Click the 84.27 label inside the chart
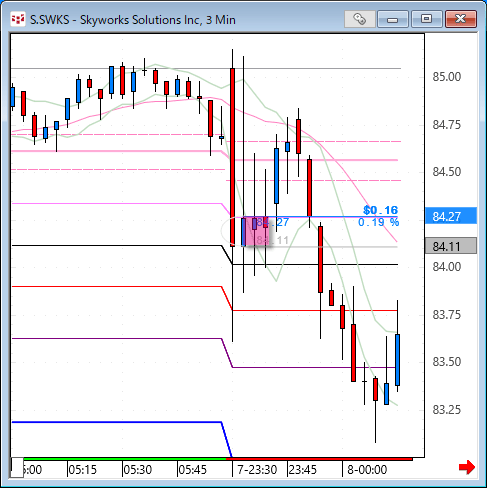The height and width of the screenshot is (488, 487). click(273, 222)
